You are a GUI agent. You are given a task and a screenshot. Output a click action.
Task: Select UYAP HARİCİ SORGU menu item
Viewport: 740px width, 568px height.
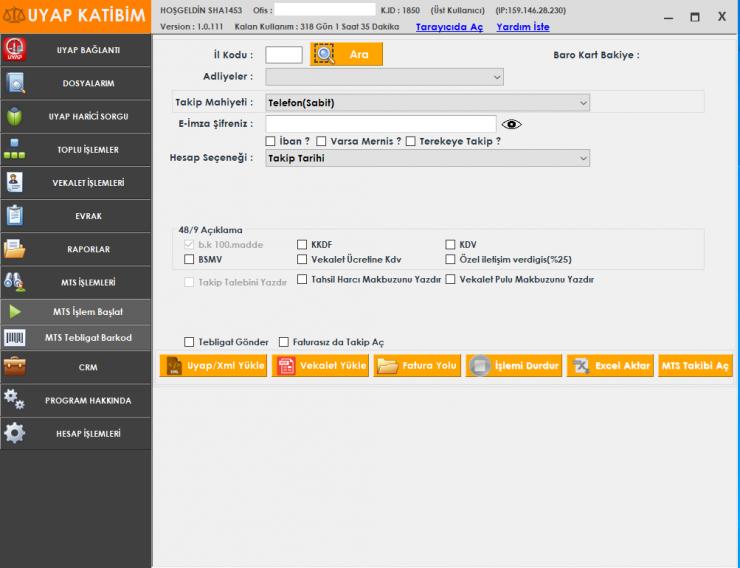[x=76, y=117]
